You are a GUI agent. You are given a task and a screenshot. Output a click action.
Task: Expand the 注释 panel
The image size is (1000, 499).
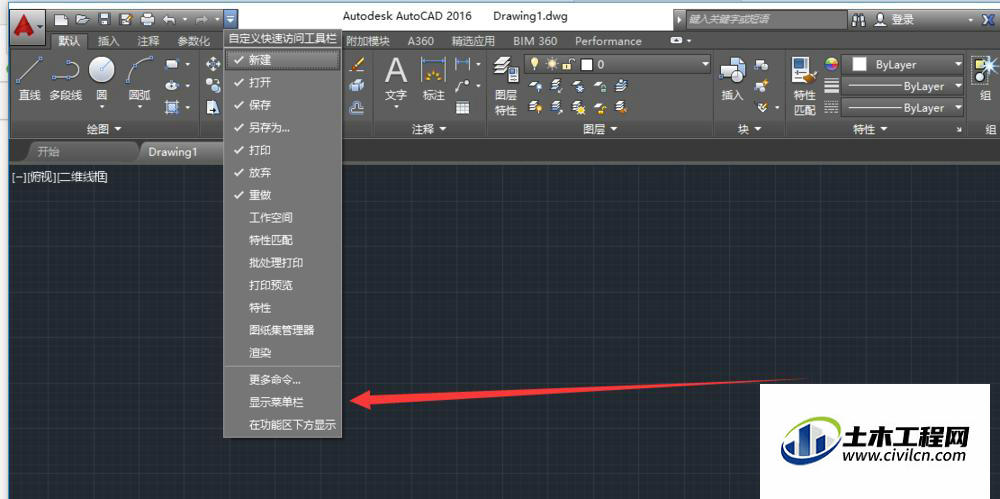[x=429, y=129]
